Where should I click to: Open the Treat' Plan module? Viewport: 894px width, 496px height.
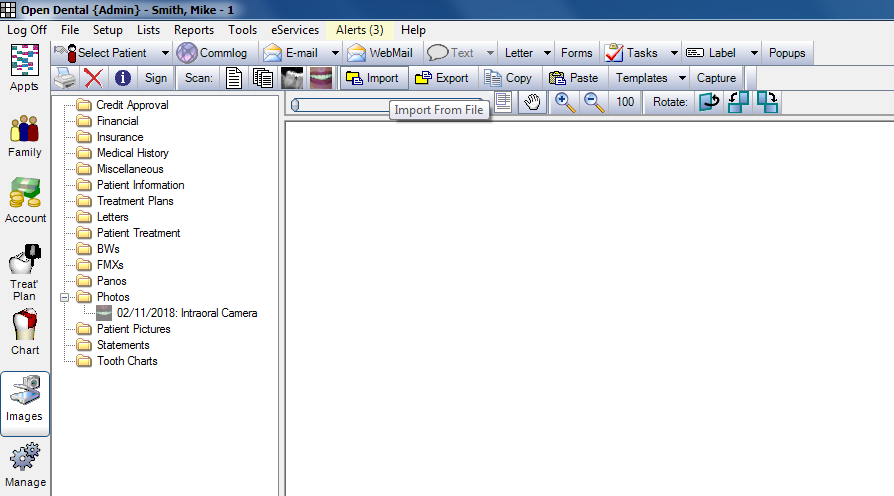tap(25, 274)
